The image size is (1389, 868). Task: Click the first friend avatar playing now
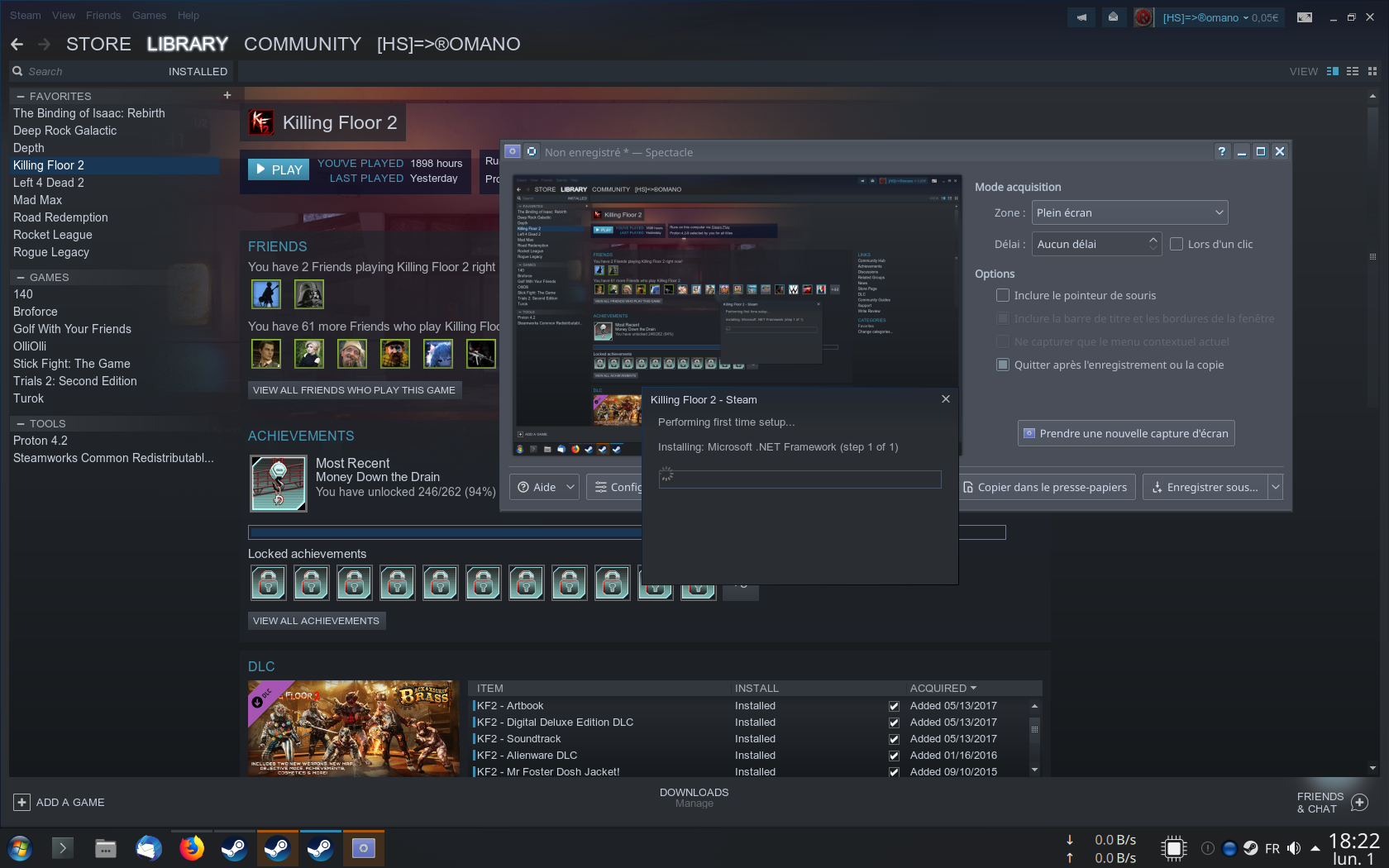click(x=266, y=294)
